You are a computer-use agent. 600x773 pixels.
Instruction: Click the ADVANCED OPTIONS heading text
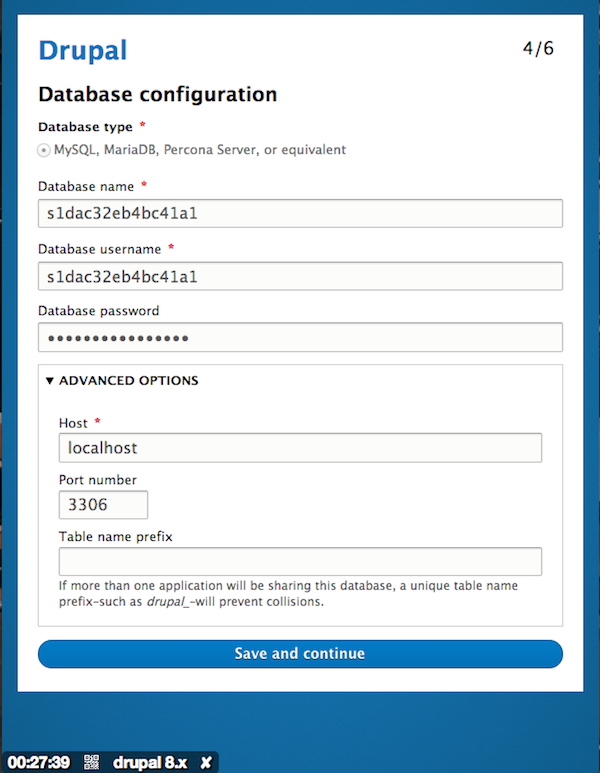tap(128, 381)
